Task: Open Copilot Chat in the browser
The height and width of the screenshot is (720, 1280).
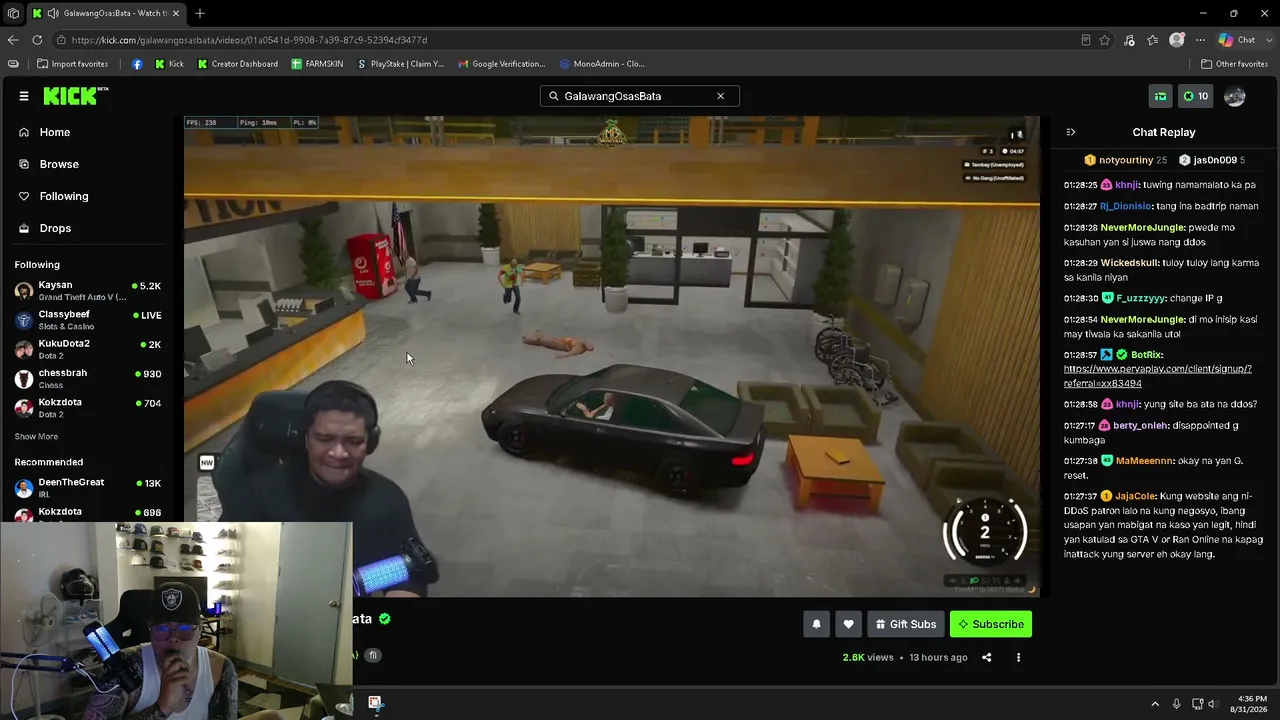Action: [1237, 40]
